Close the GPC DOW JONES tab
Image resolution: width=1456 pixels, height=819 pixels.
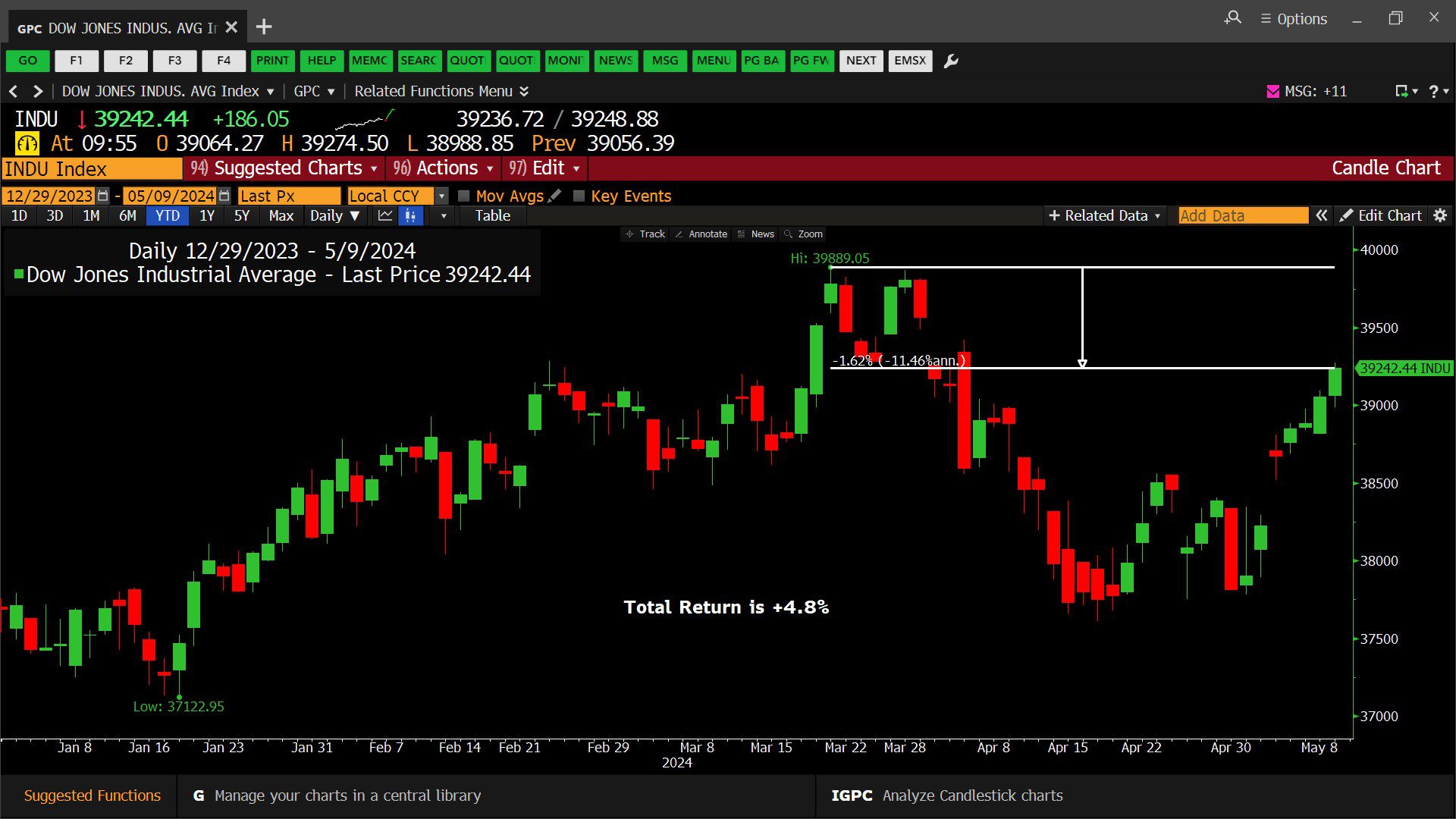click(231, 27)
